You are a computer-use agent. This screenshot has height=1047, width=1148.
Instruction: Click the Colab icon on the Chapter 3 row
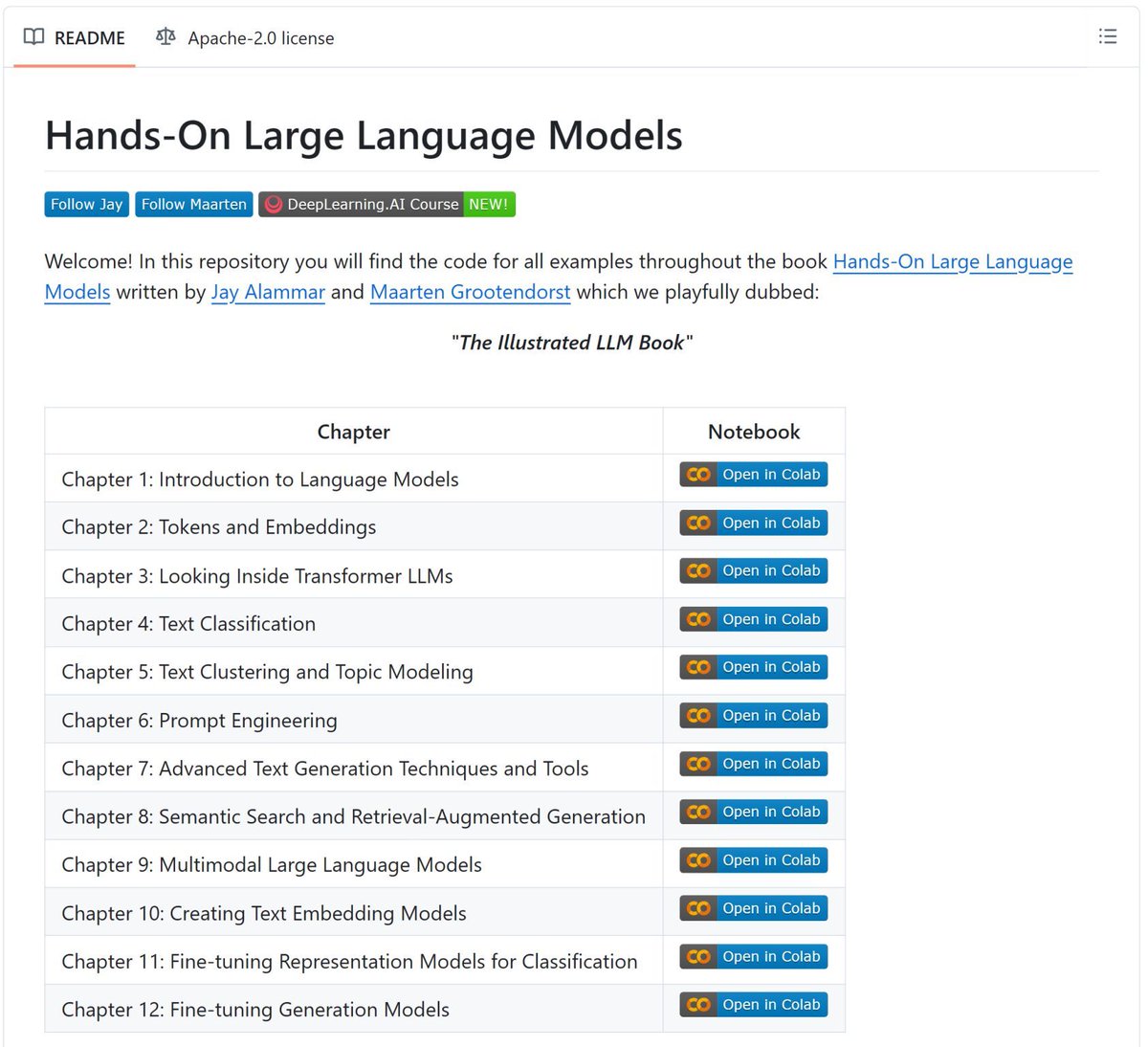coord(697,570)
